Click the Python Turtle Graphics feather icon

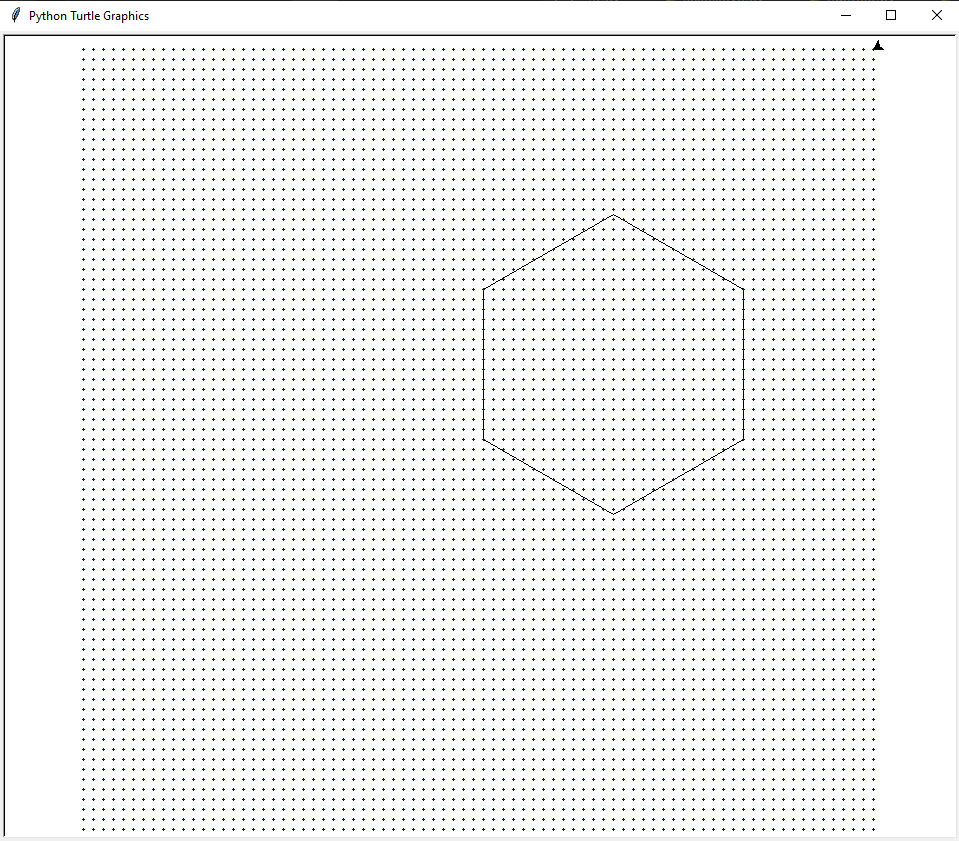16,15
